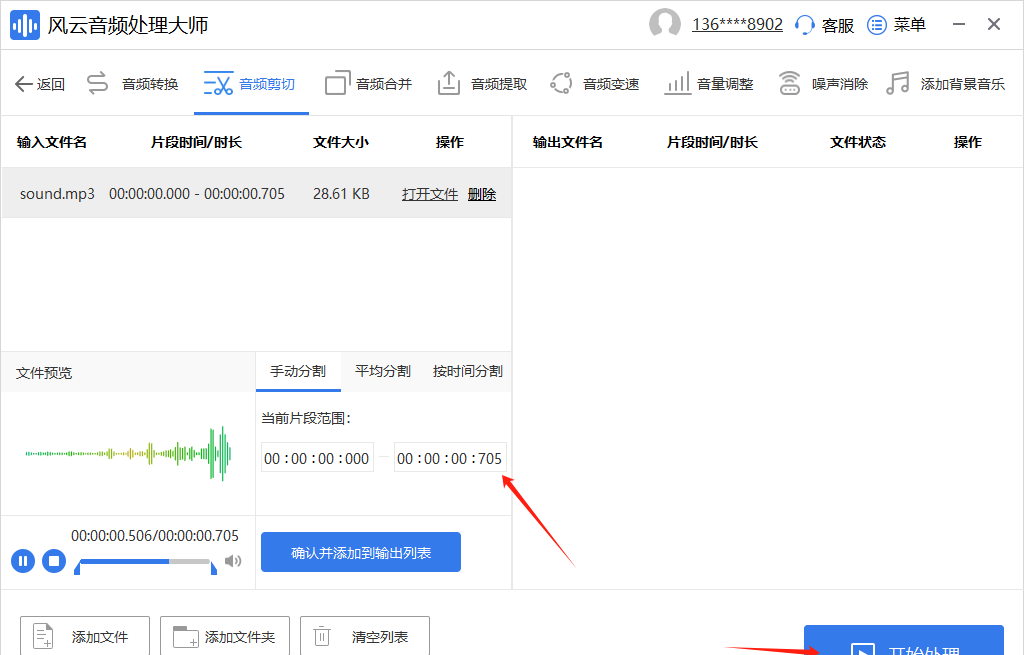Switch to the 手动分割 tab

pyautogui.click(x=298, y=372)
